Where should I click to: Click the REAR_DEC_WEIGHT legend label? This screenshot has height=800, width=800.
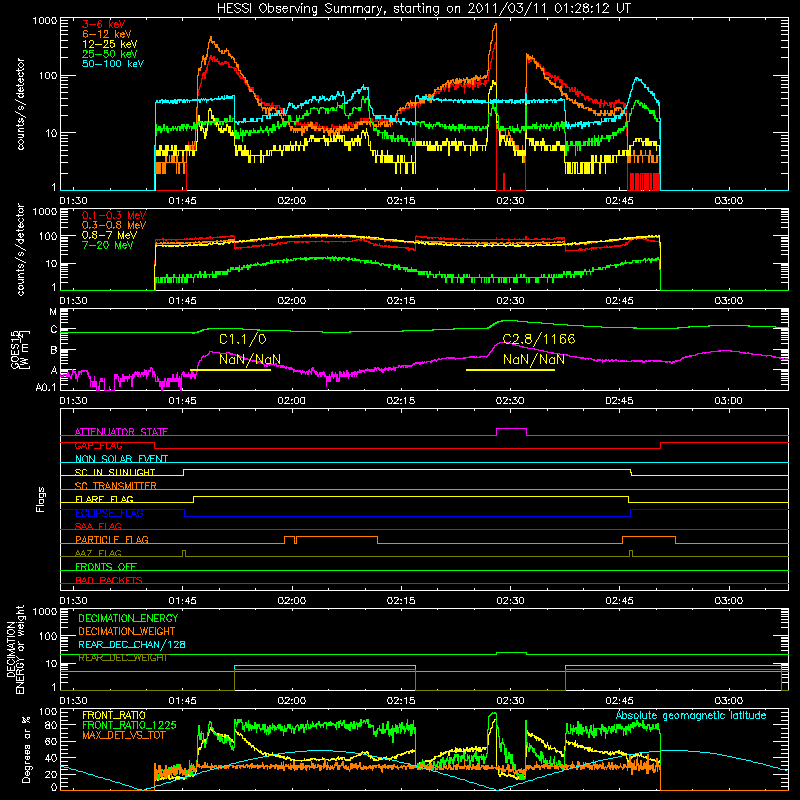pos(122,658)
